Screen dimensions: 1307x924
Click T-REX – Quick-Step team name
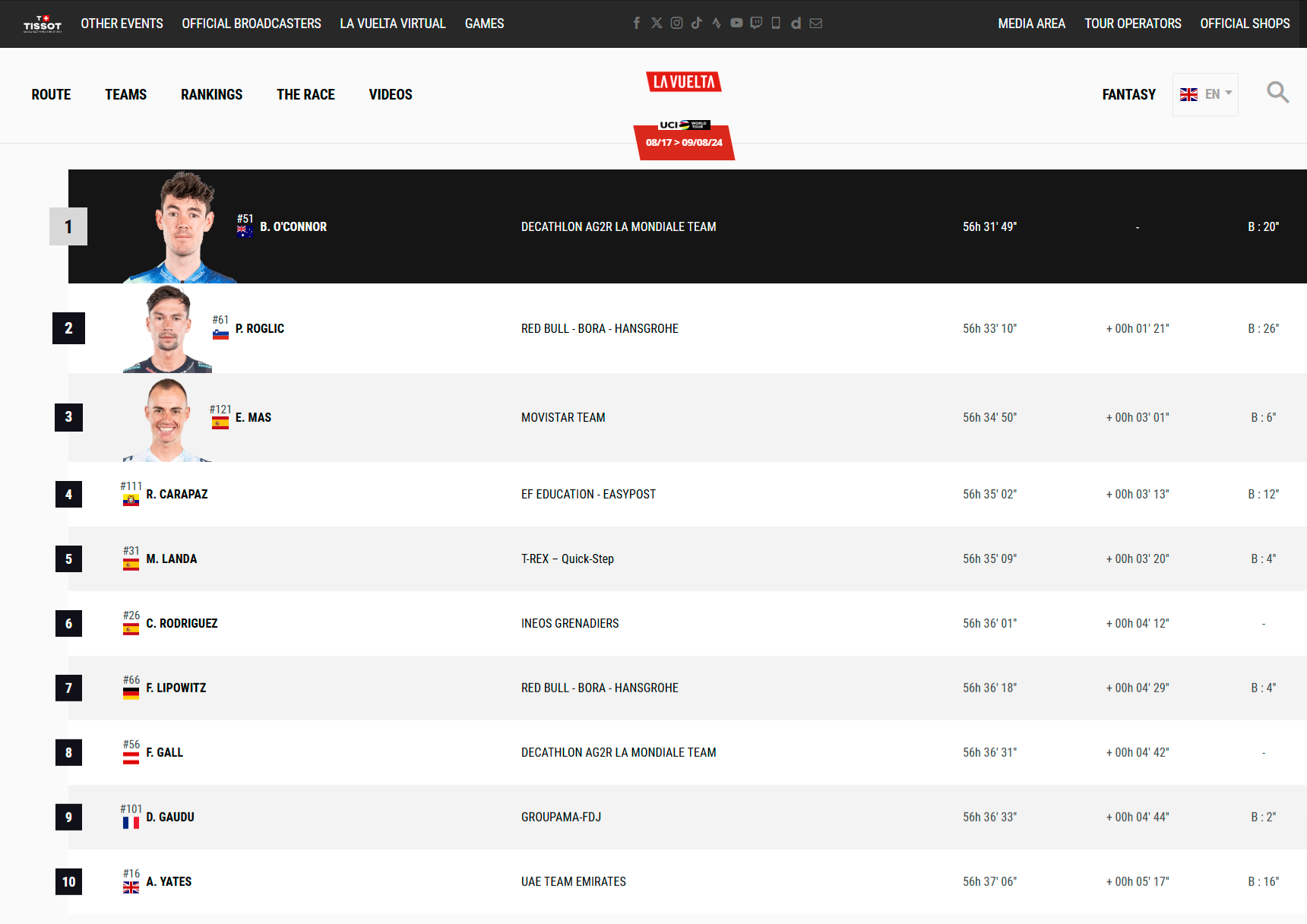point(568,559)
